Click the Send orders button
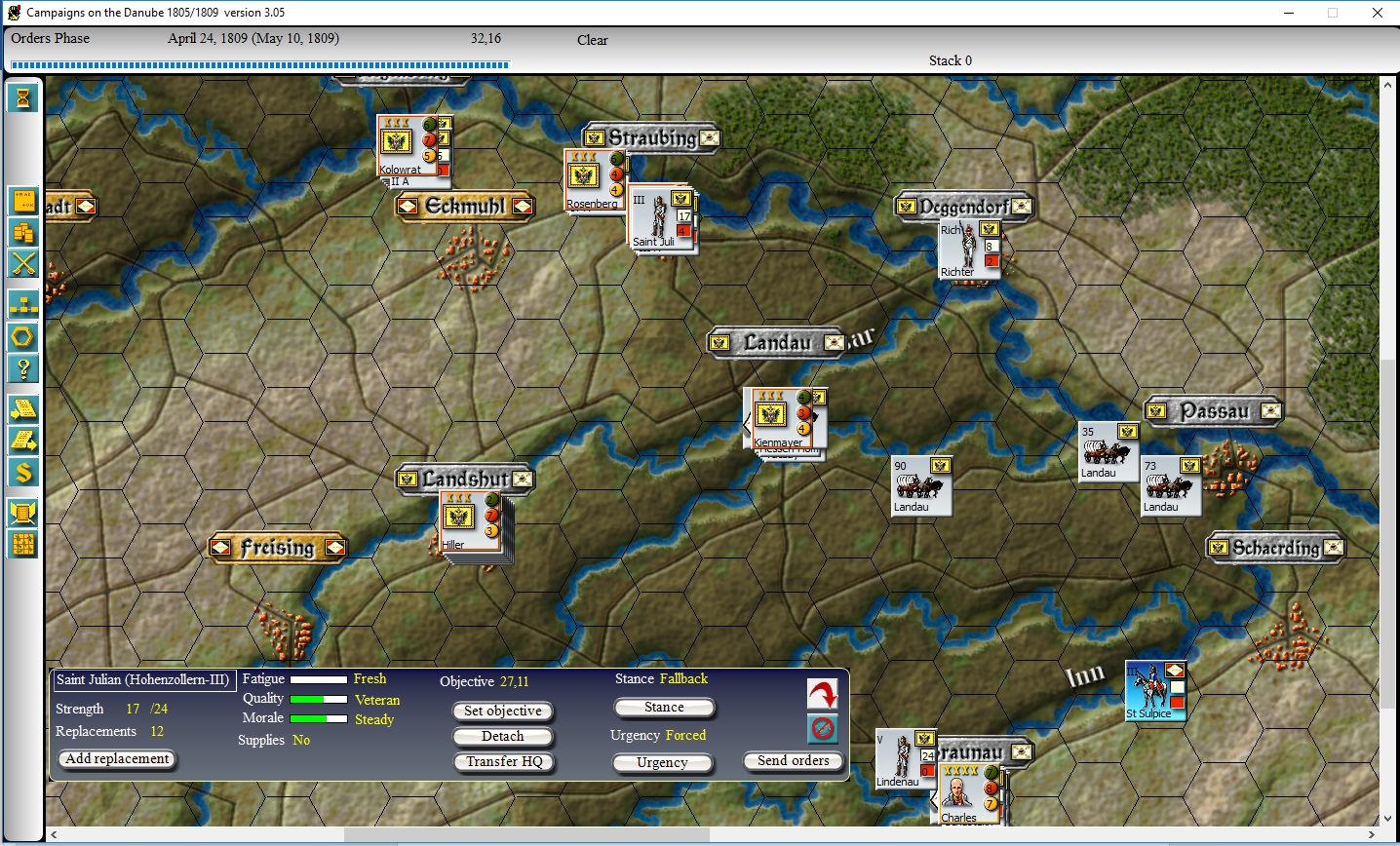The width and height of the screenshot is (1400, 846). pyautogui.click(x=794, y=761)
